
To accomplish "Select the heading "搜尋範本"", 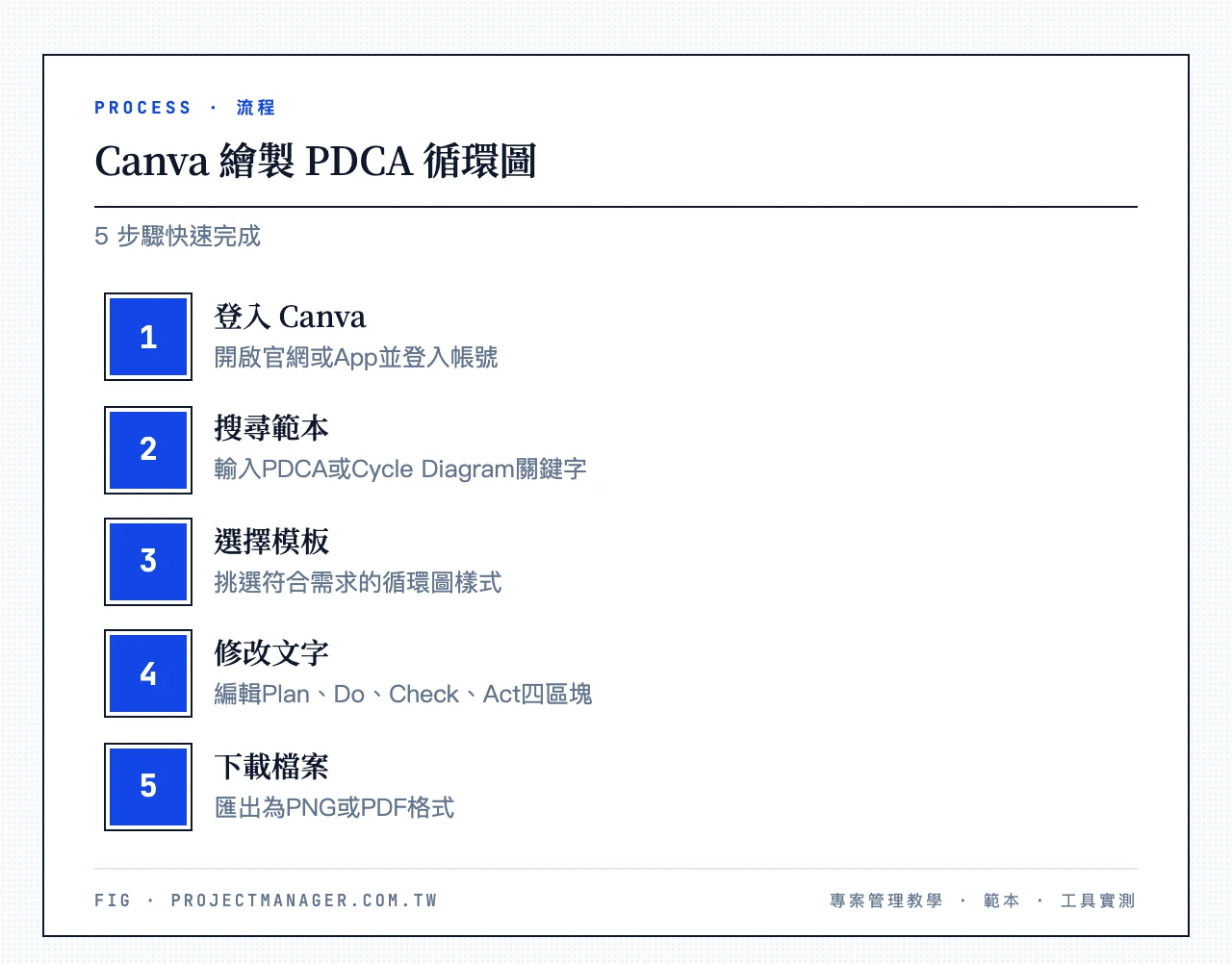I will click(x=271, y=428).
